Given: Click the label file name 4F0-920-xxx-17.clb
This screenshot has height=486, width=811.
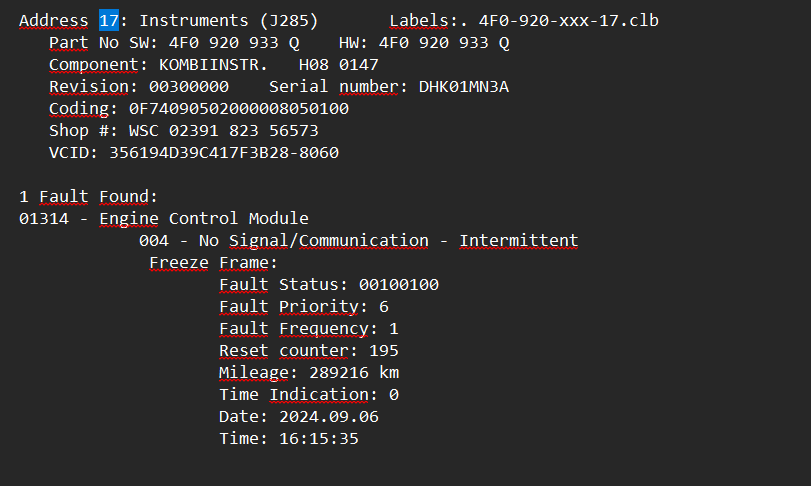Looking at the screenshot, I should point(568,20).
